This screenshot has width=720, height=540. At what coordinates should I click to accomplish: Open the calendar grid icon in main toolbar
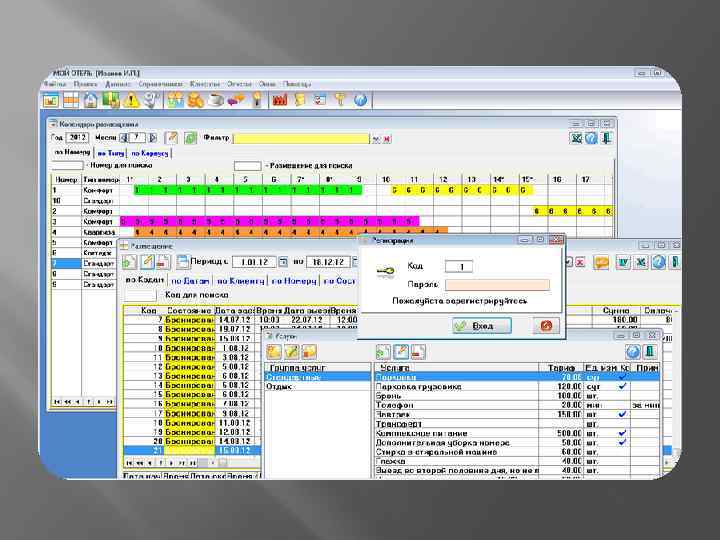point(71,100)
